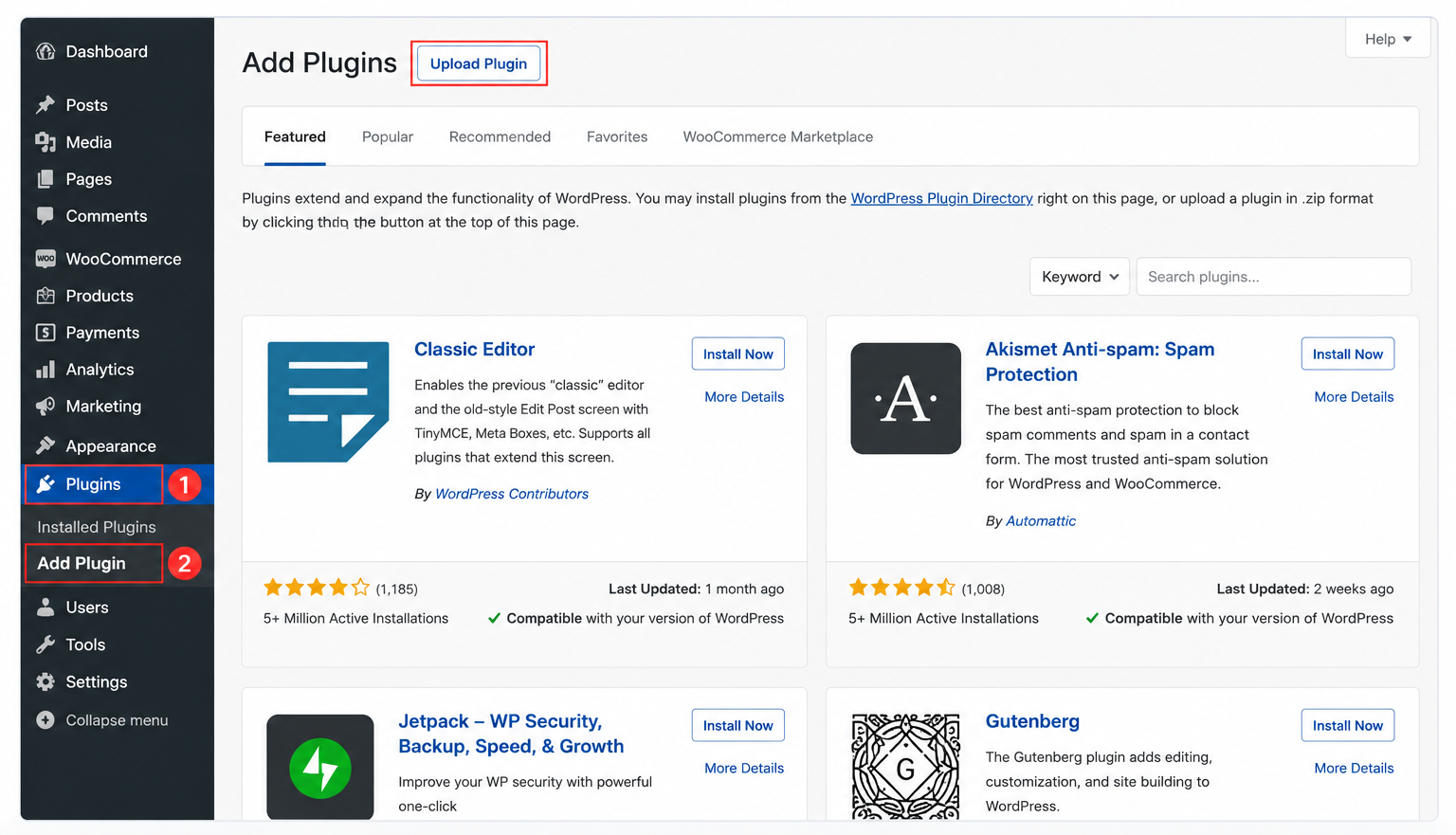
Task: Click the Analytics bar chart icon
Action: tap(45, 370)
